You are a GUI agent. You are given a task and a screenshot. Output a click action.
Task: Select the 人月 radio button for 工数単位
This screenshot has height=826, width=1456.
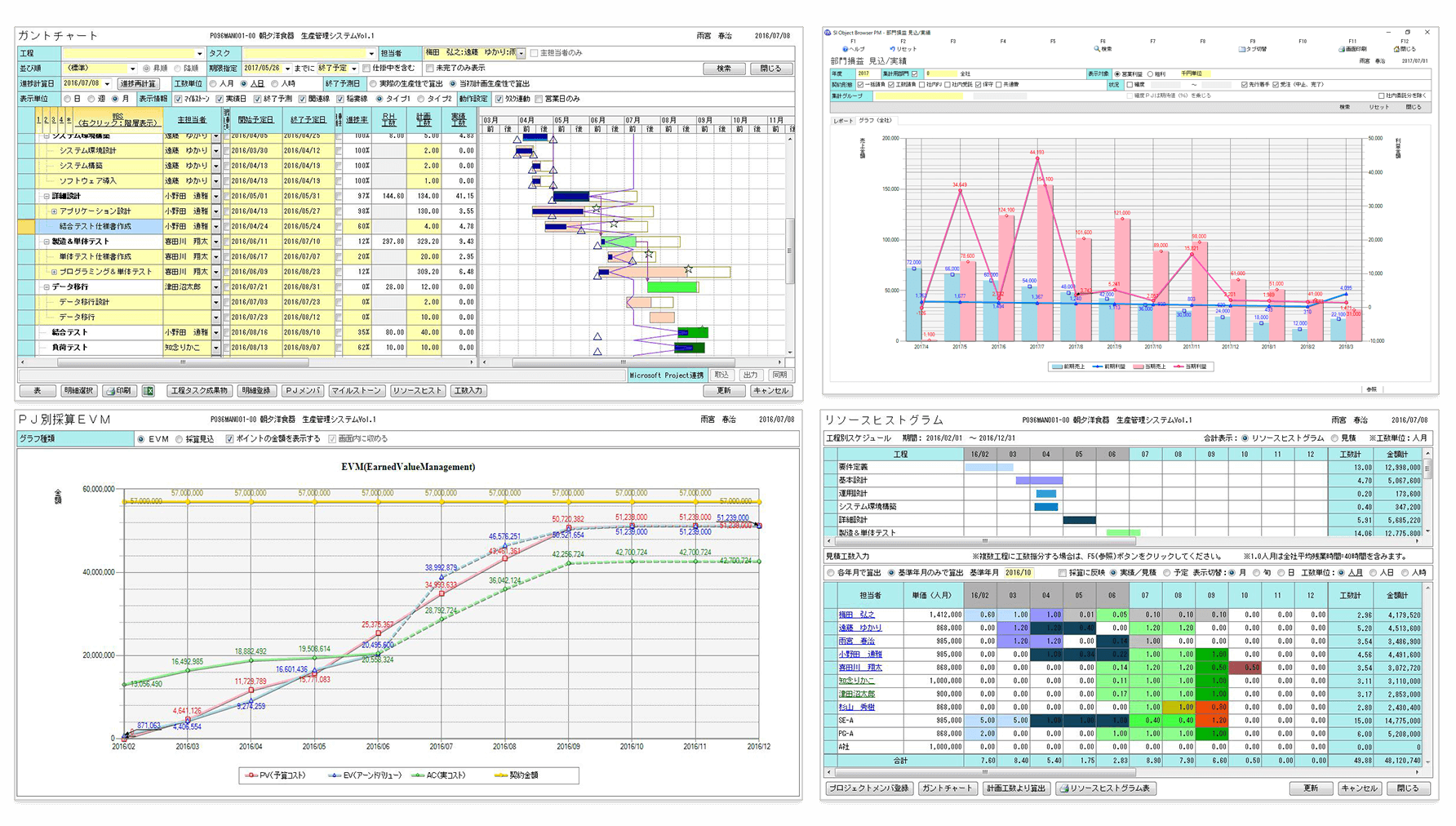click(213, 84)
